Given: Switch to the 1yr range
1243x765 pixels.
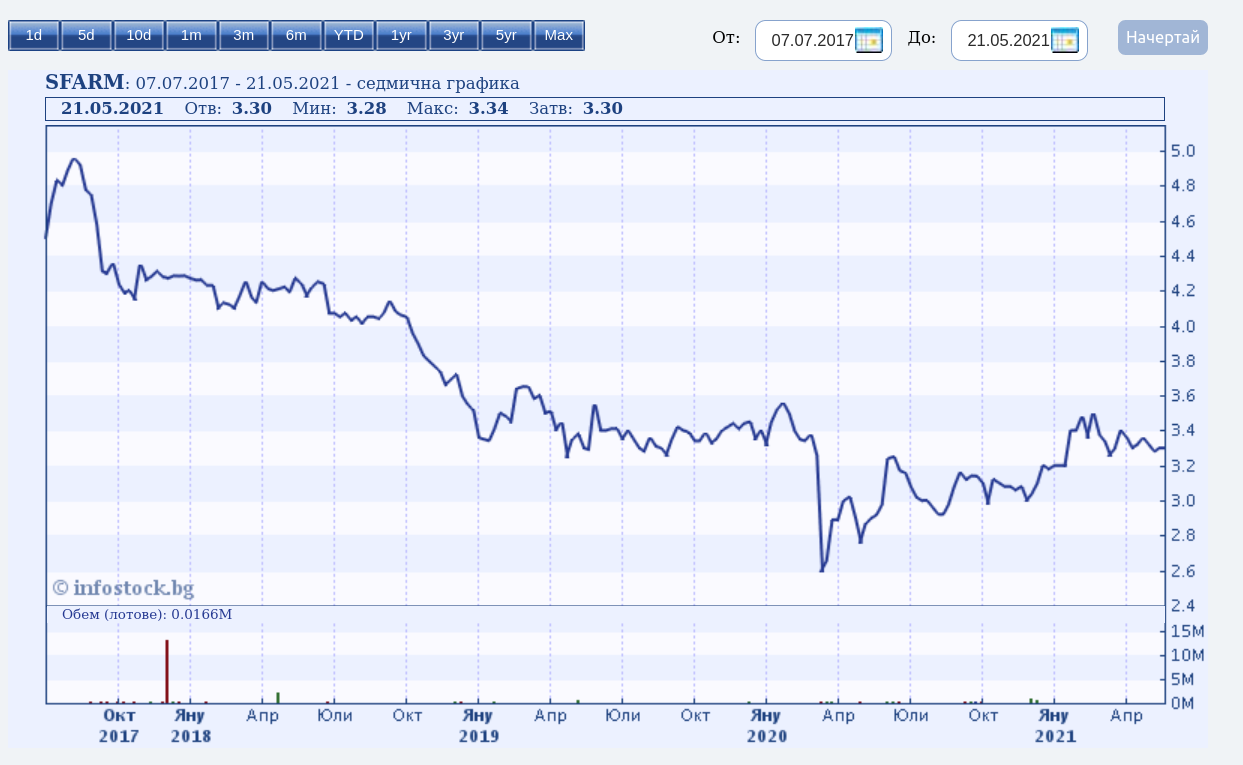Looking at the screenshot, I should click(401, 36).
